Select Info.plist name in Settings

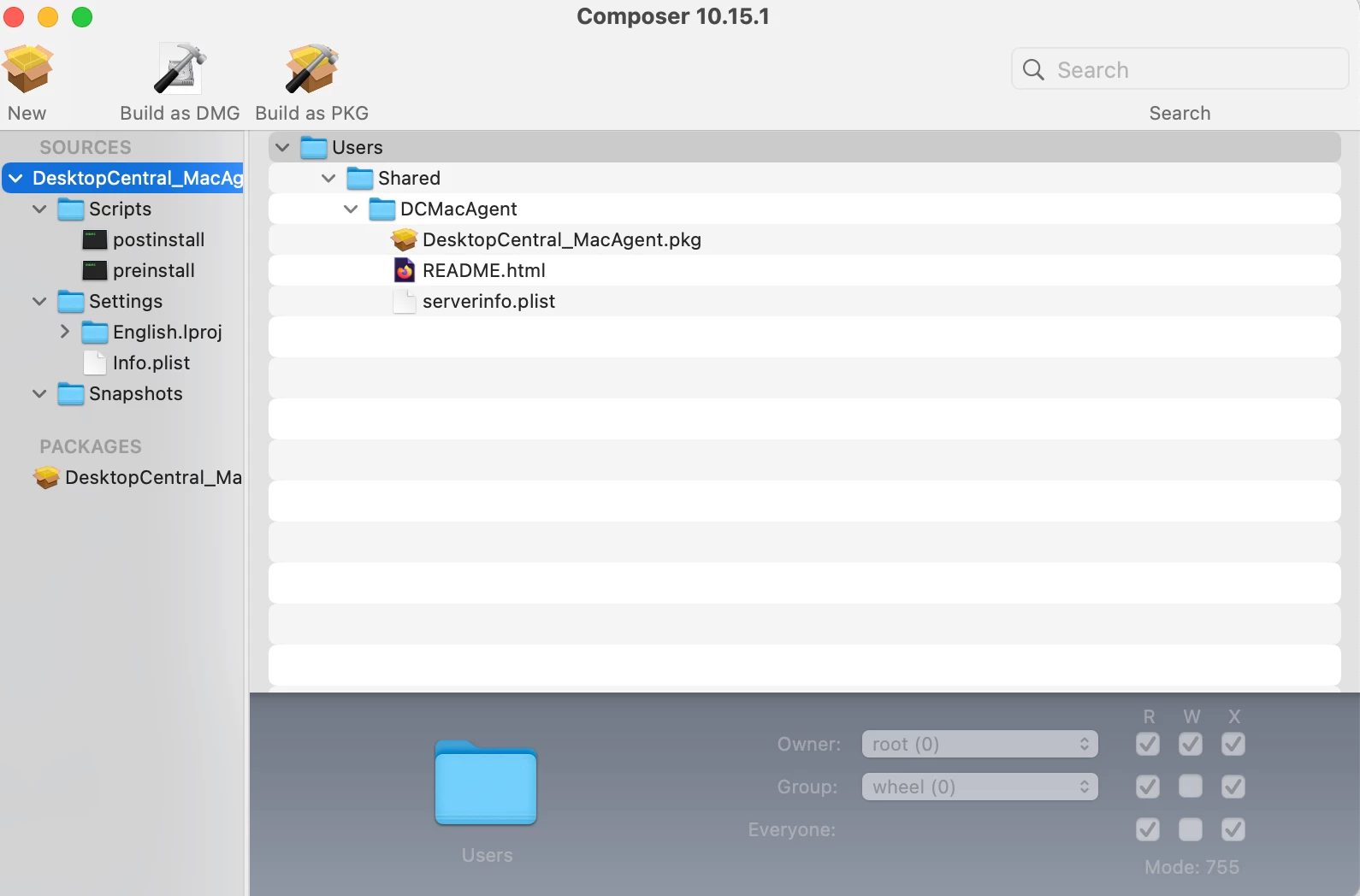pos(151,363)
